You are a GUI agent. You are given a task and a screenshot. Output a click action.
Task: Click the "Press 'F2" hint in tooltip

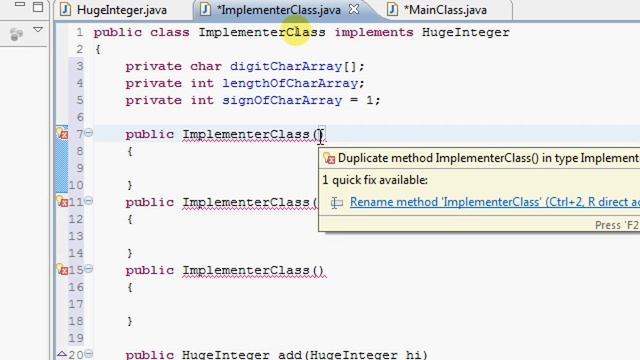617,225
